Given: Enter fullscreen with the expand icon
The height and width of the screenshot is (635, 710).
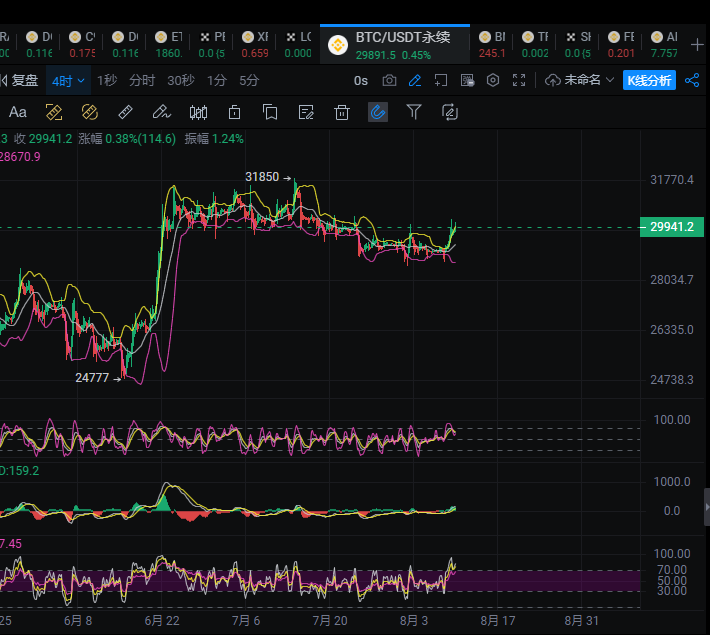Looking at the screenshot, I should (x=519, y=81).
